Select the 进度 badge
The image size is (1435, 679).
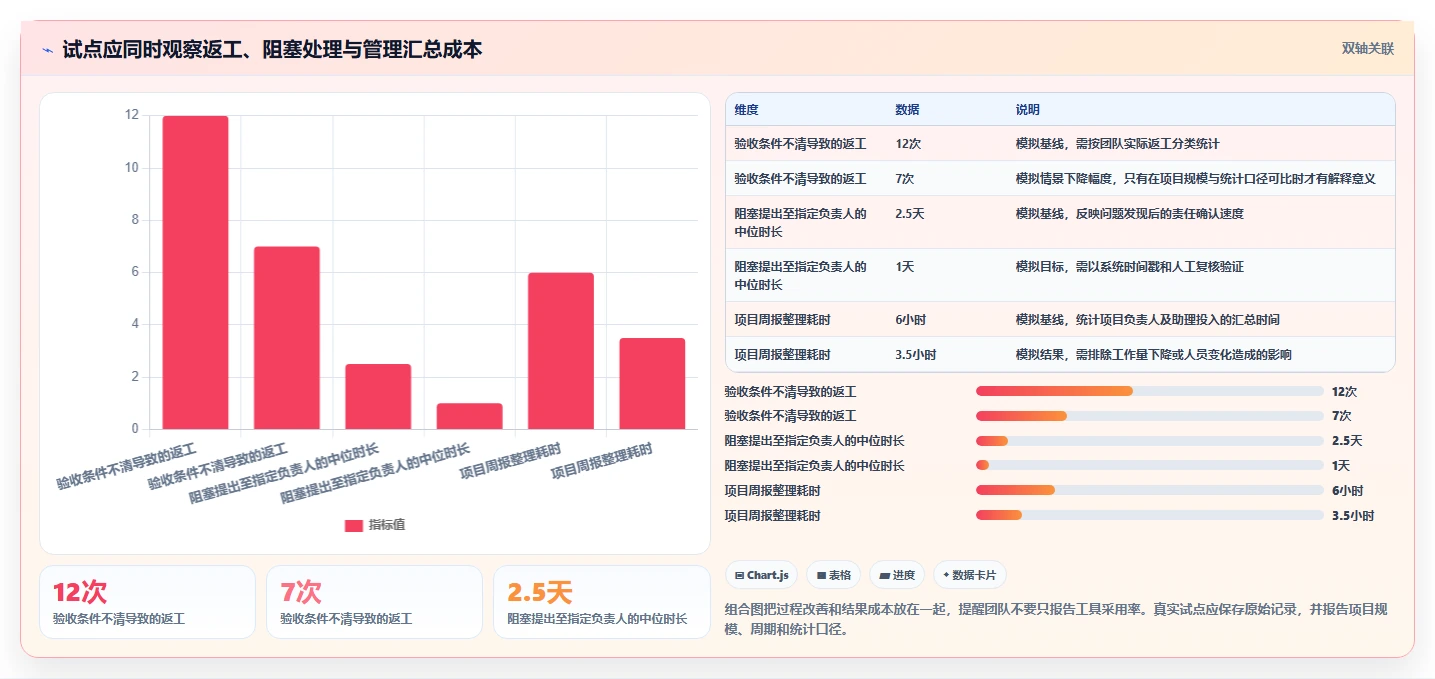coord(897,575)
